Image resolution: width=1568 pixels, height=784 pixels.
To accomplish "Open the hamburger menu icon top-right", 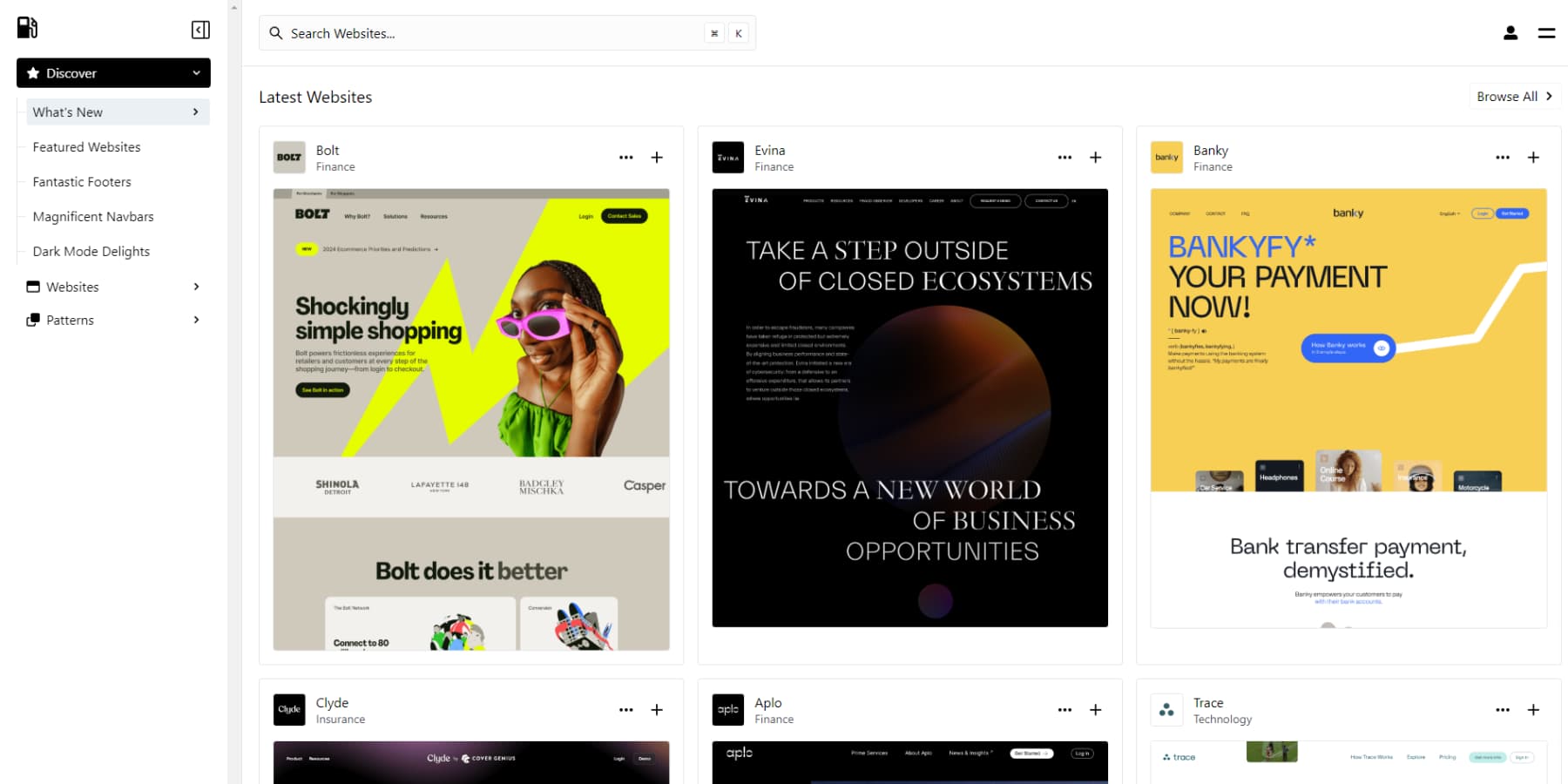I will tap(1547, 33).
